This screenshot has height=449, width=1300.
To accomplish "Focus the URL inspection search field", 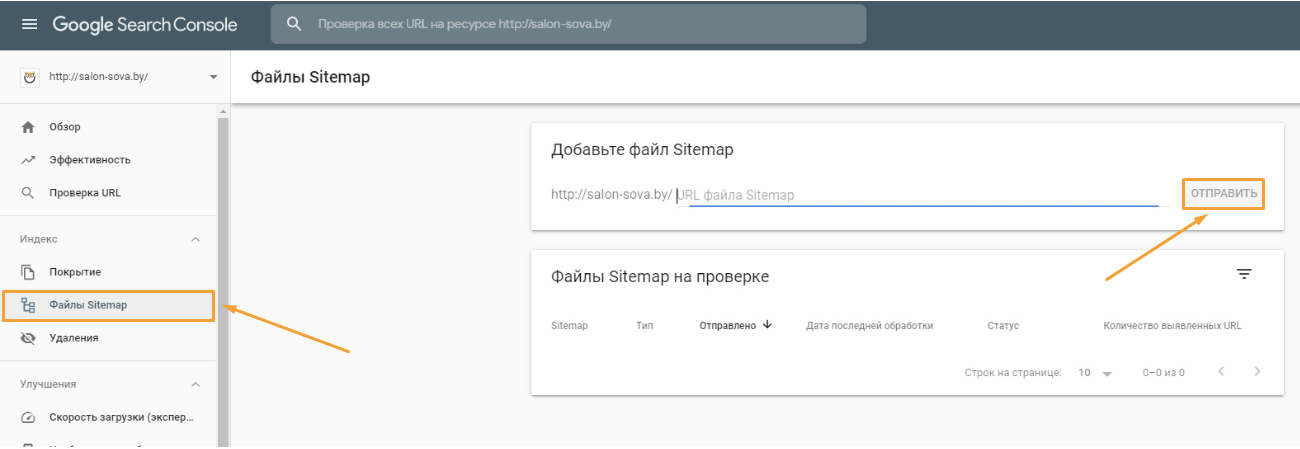I will 568,24.
